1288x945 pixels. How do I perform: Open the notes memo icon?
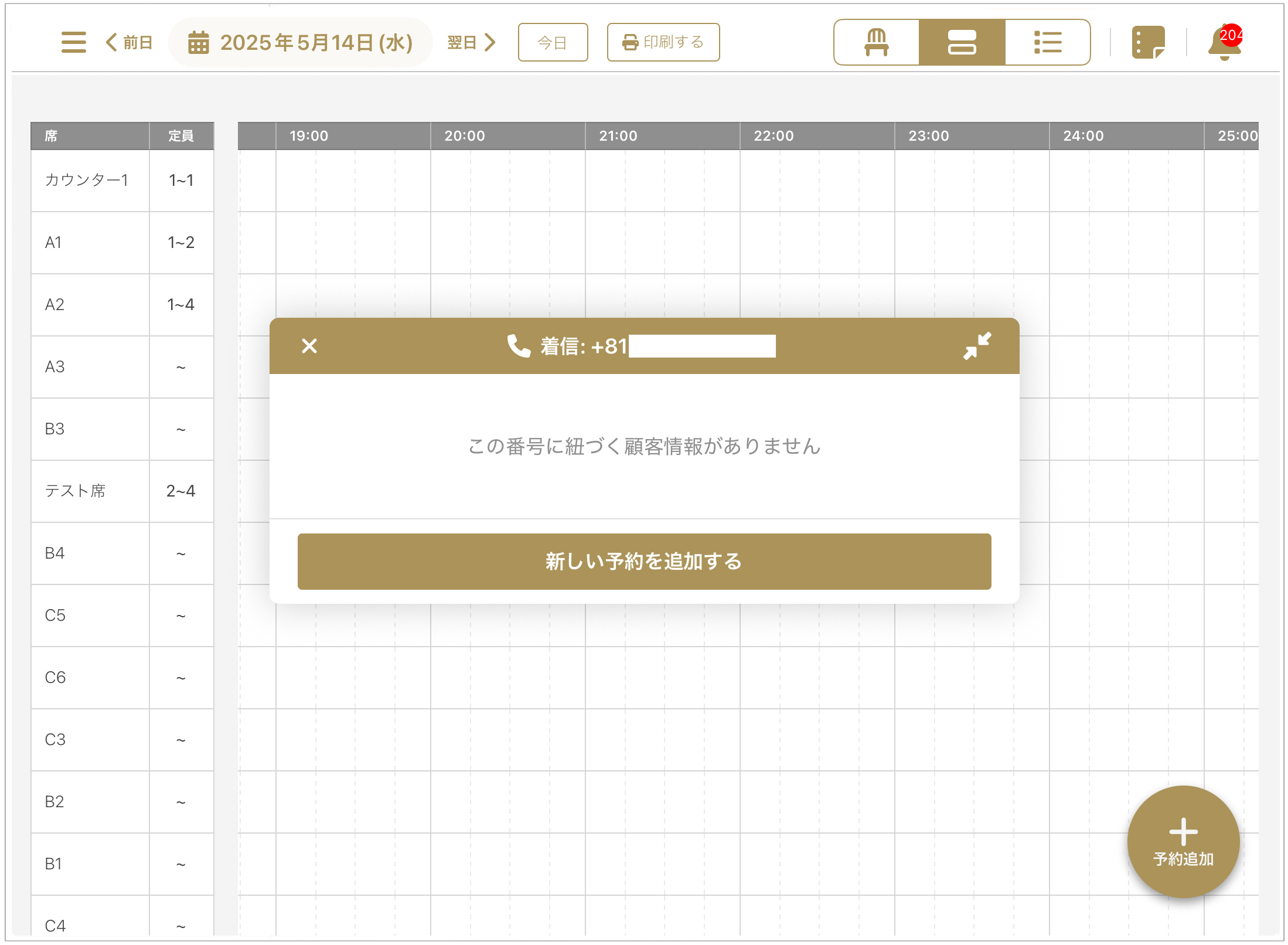click(1148, 42)
